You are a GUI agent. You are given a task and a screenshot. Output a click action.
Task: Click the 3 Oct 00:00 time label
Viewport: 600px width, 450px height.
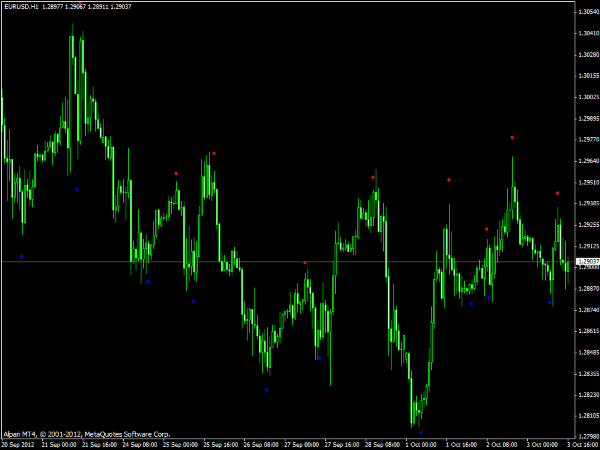[x=543, y=445]
